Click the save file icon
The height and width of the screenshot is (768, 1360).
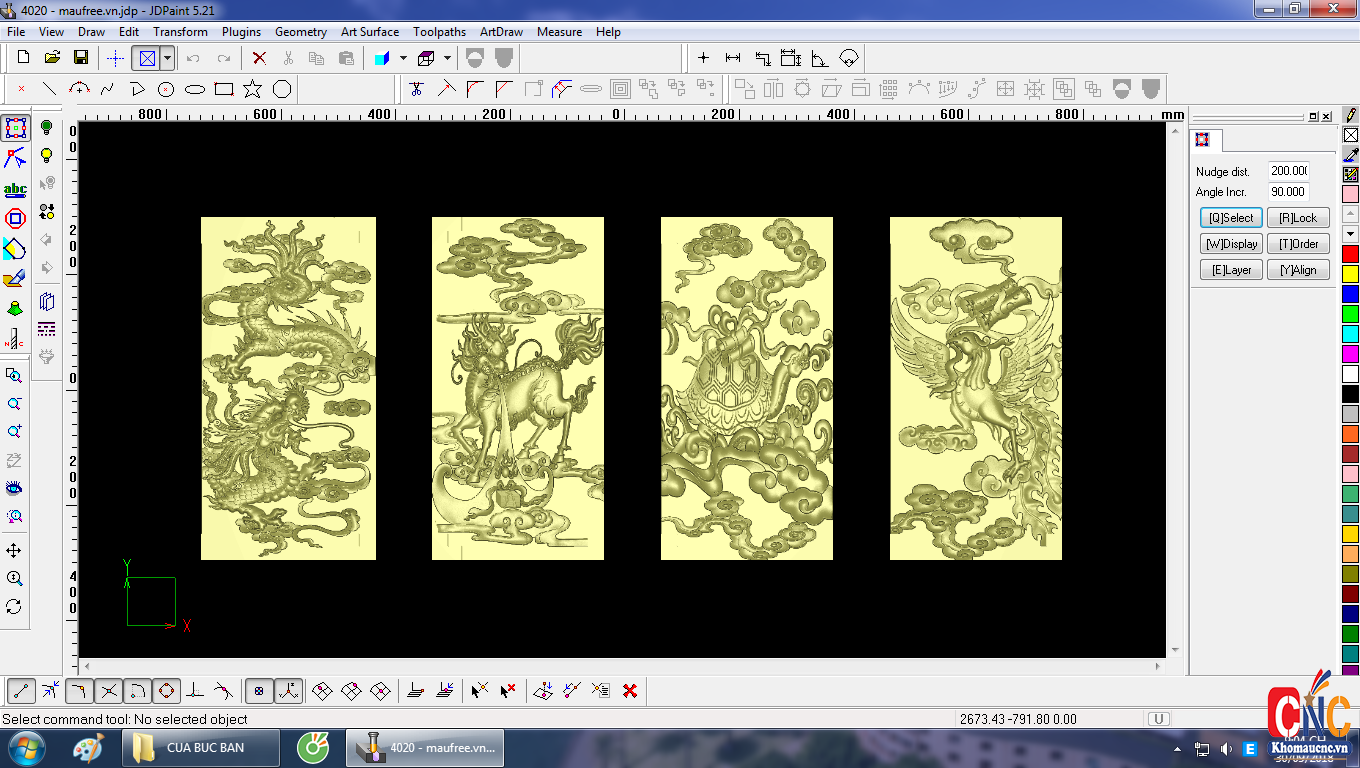pyautogui.click(x=81, y=58)
